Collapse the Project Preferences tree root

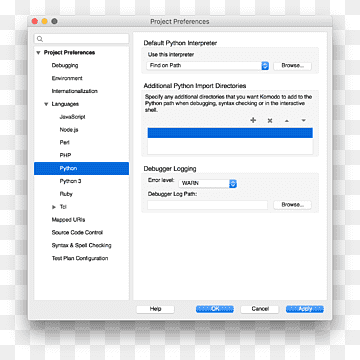[38, 53]
